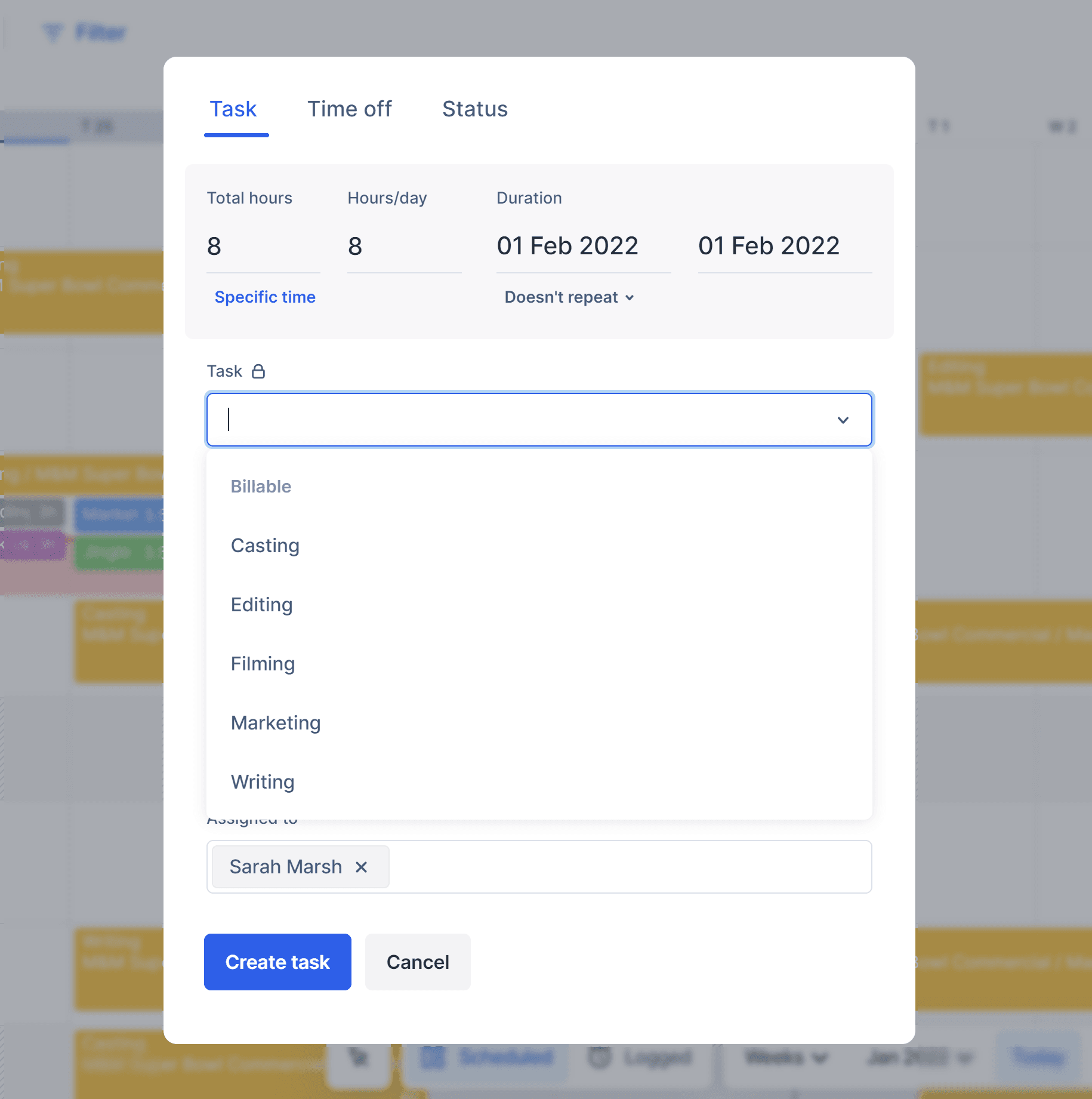Viewport: 1092px width, 1099px height.
Task: Select Filming from the task list
Action: pos(263,663)
